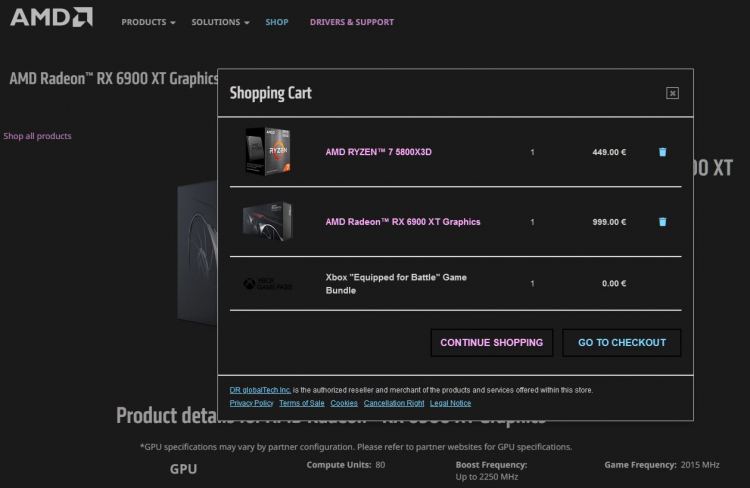Open the AMD Radeon RX 6900 XT Graphics link
The width and height of the screenshot is (750, 488).
click(x=403, y=222)
